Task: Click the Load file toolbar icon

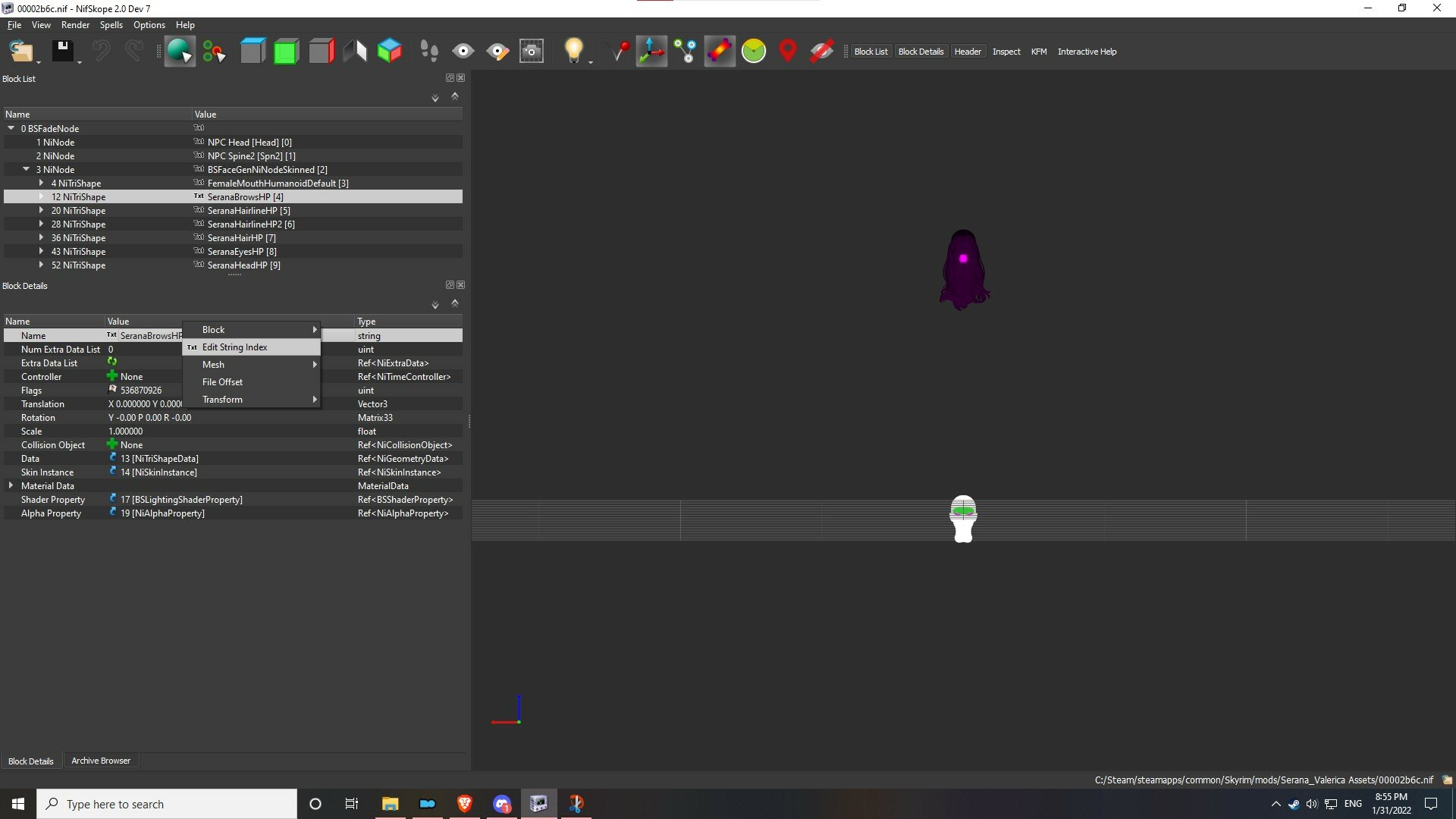Action: (21, 52)
